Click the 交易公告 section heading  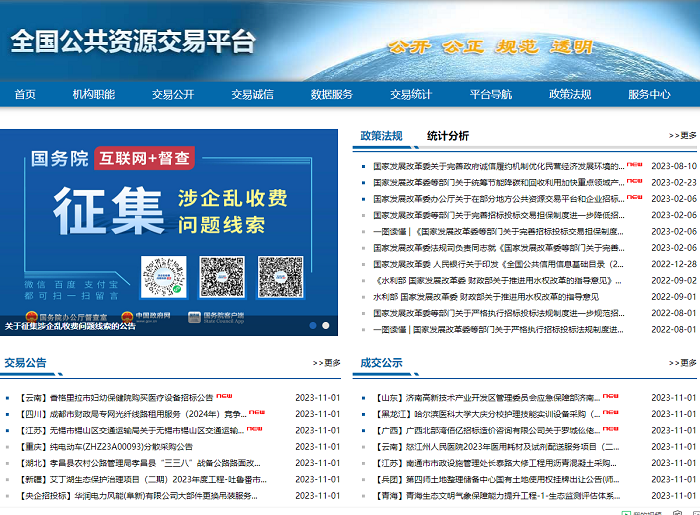pos(25,363)
